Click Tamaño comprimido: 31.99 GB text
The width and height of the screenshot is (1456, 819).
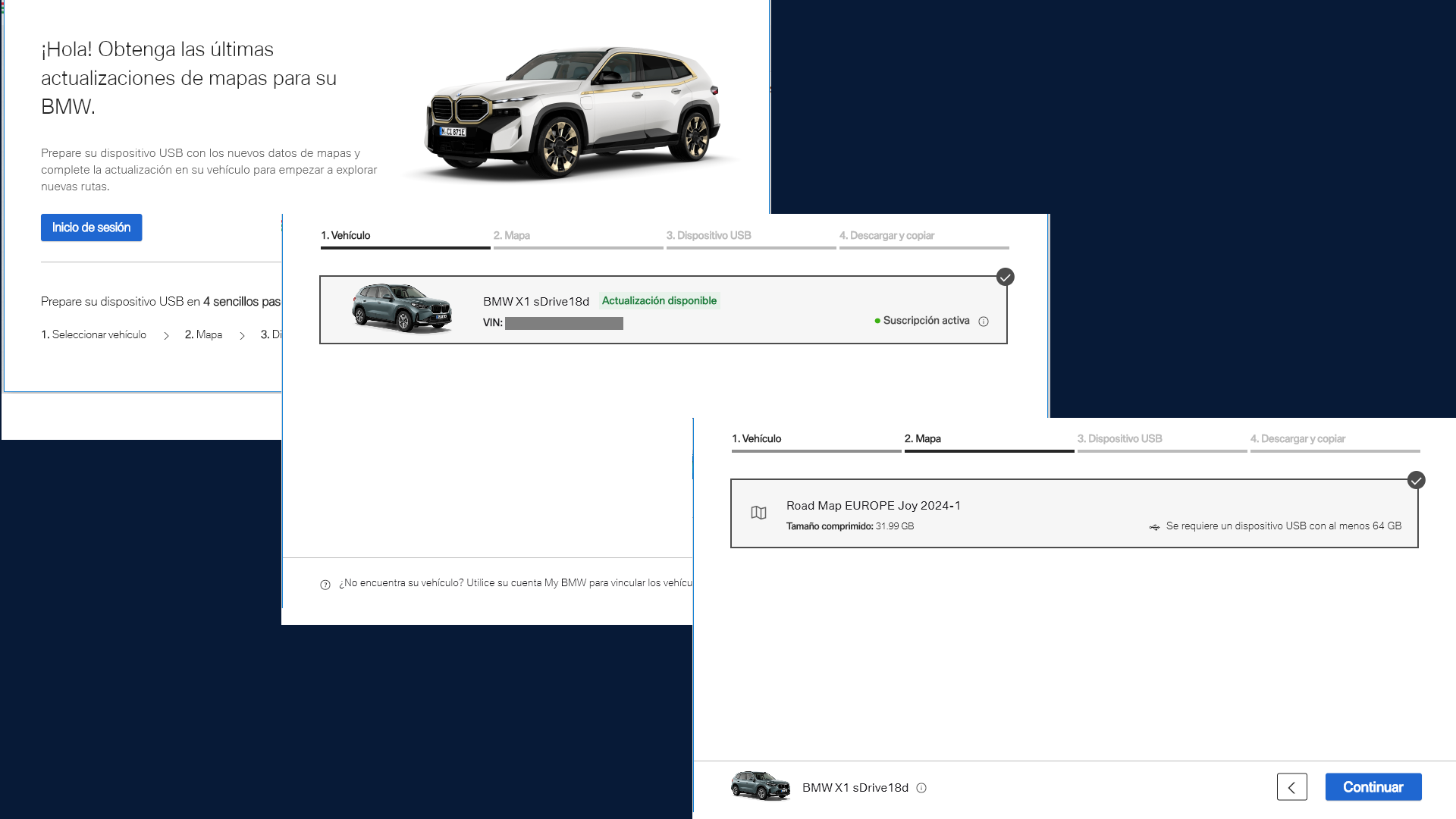[850, 526]
